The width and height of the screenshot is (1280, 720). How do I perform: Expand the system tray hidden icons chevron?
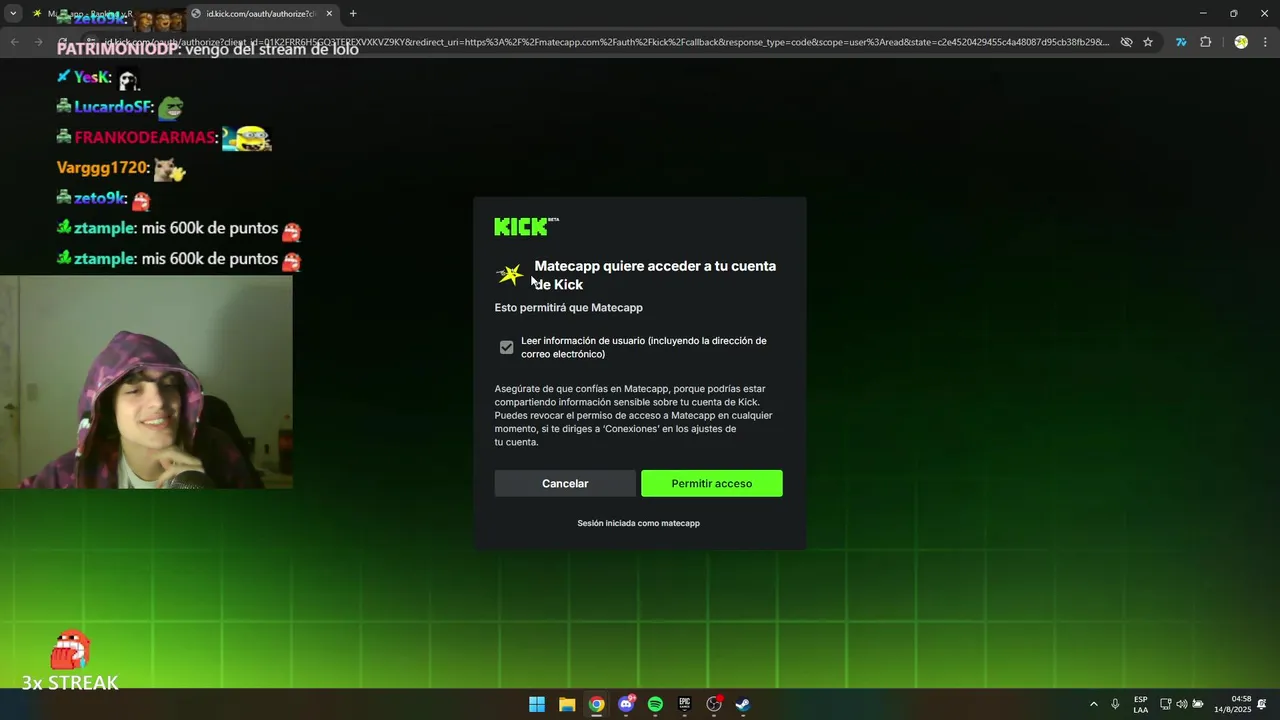pyautogui.click(x=1093, y=704)
